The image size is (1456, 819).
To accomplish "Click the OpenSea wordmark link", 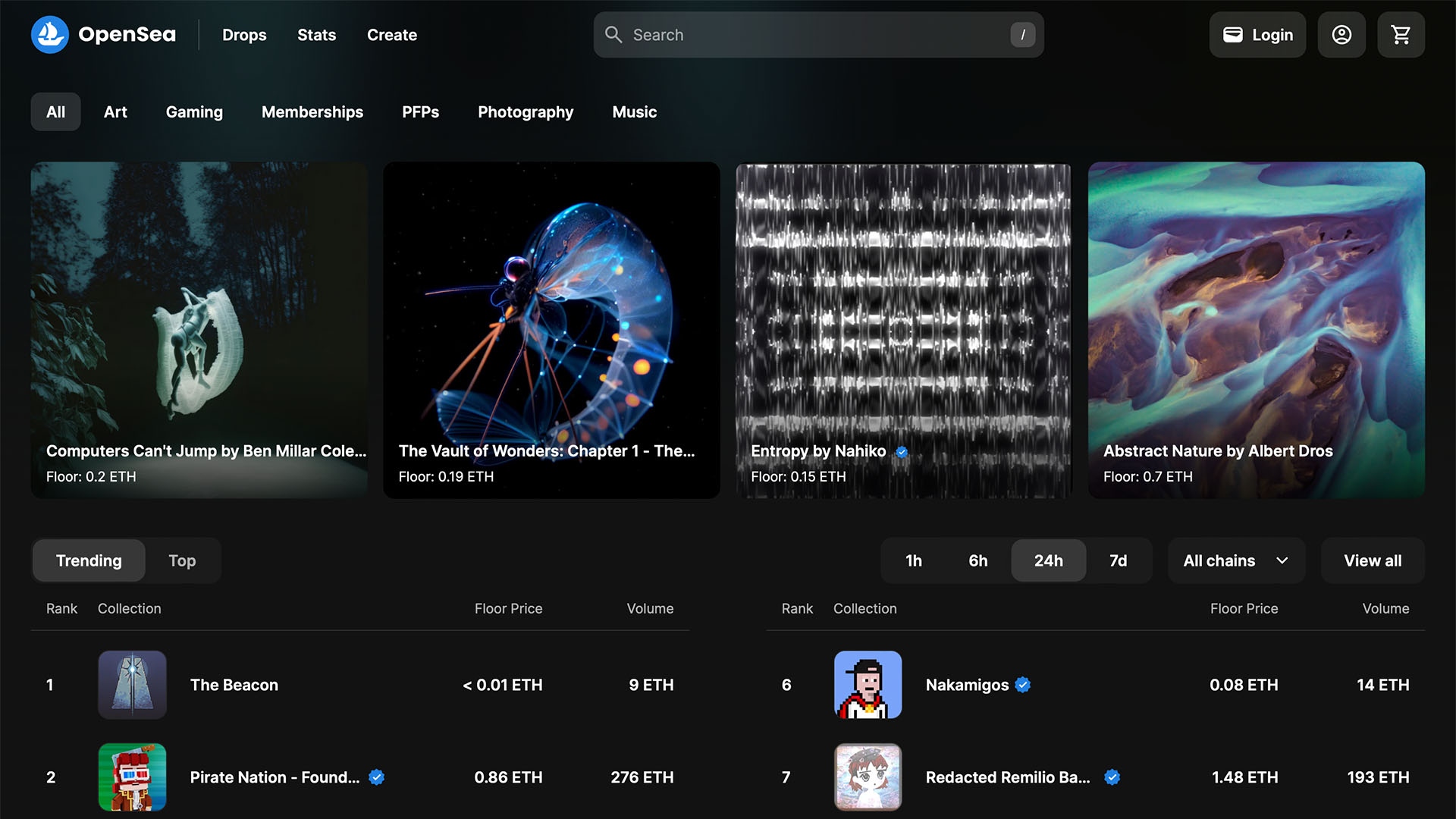I will point(127,35).
